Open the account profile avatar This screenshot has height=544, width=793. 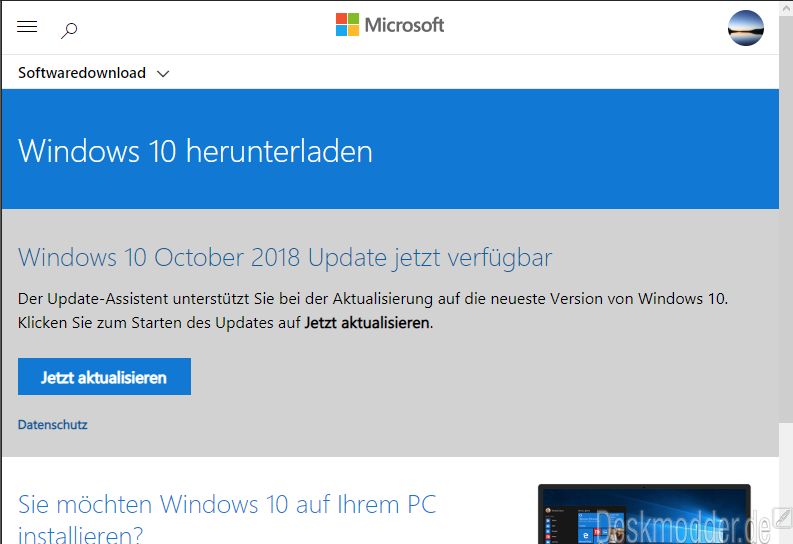(x=746, y=28)
